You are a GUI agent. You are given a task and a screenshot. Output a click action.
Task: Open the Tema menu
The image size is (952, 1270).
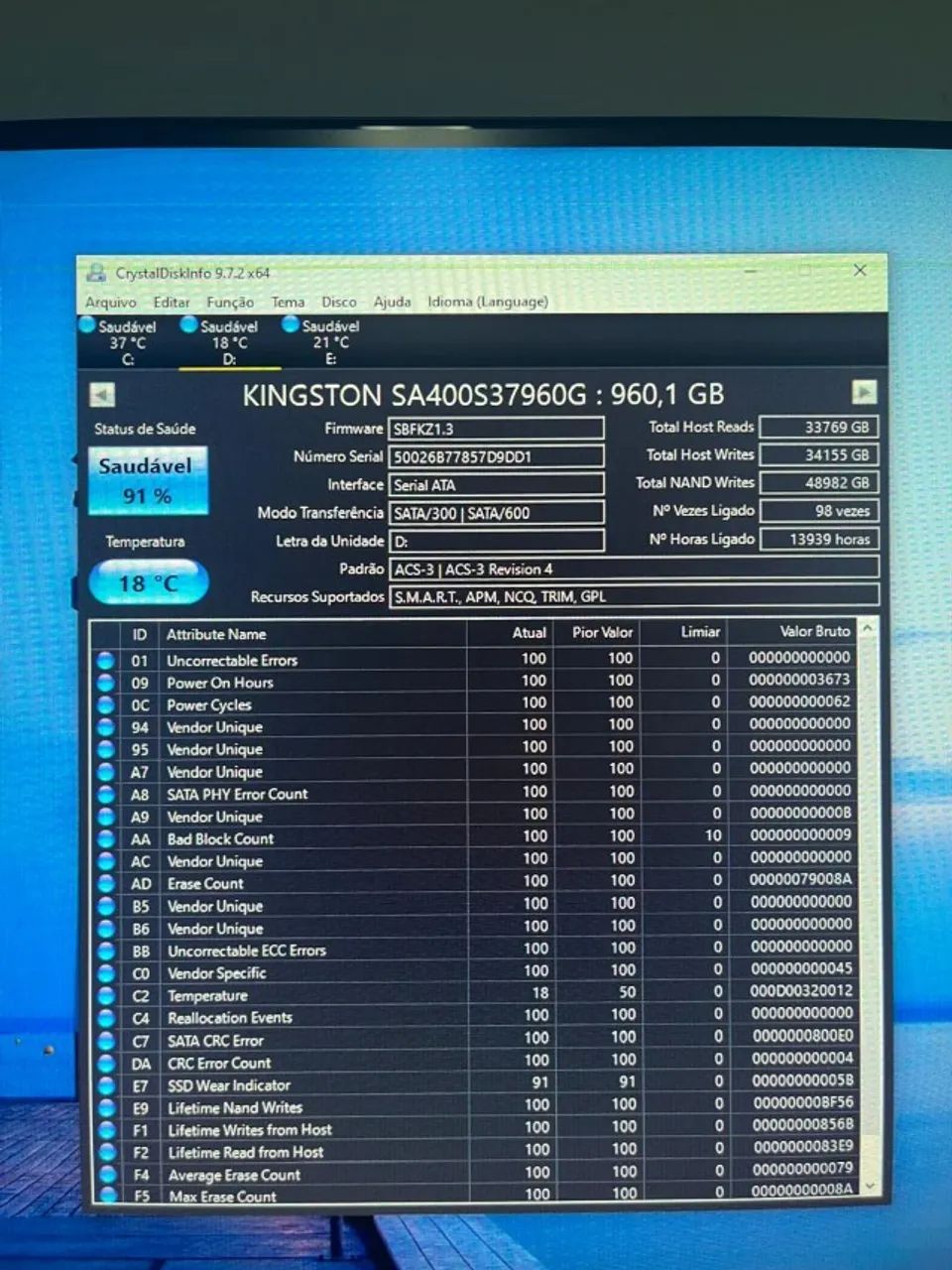[x=288, y=302]
